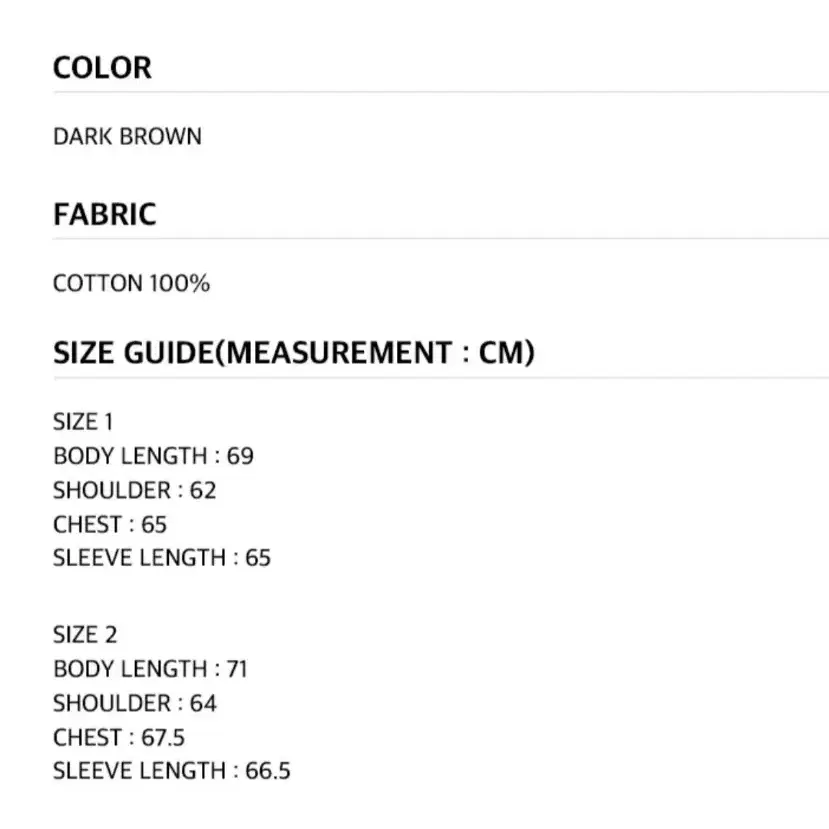Click the word BROWN in color value
829x829 pixels.
click(x=160, y=136)
